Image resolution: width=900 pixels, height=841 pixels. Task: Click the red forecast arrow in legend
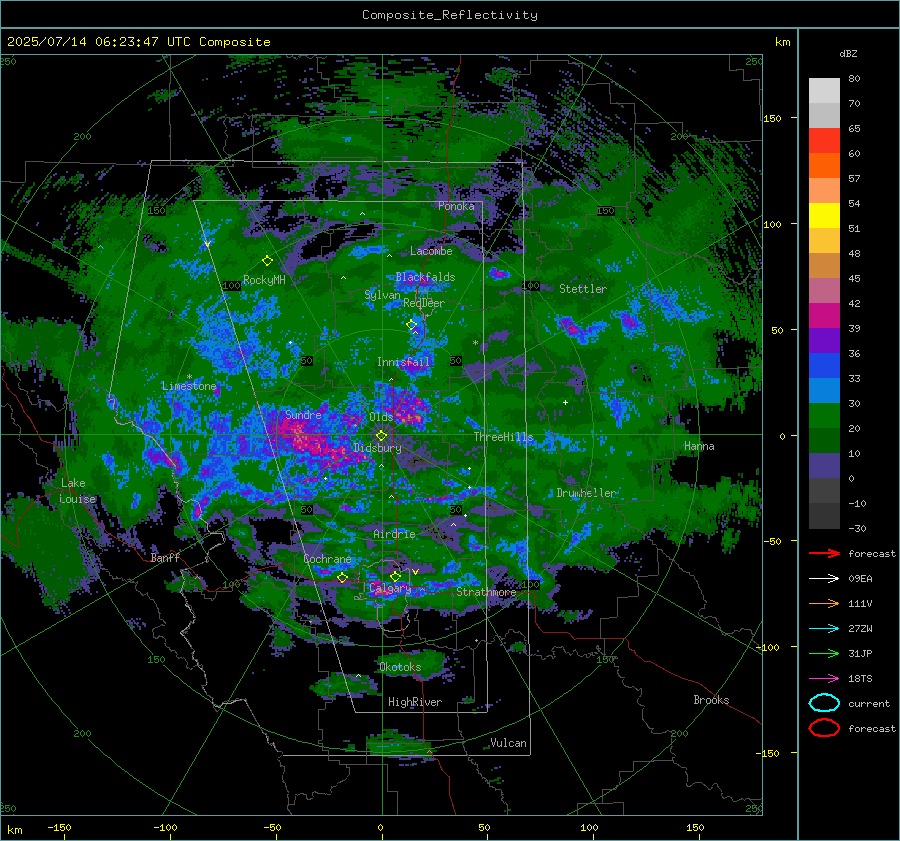click(x=824, y=553)
